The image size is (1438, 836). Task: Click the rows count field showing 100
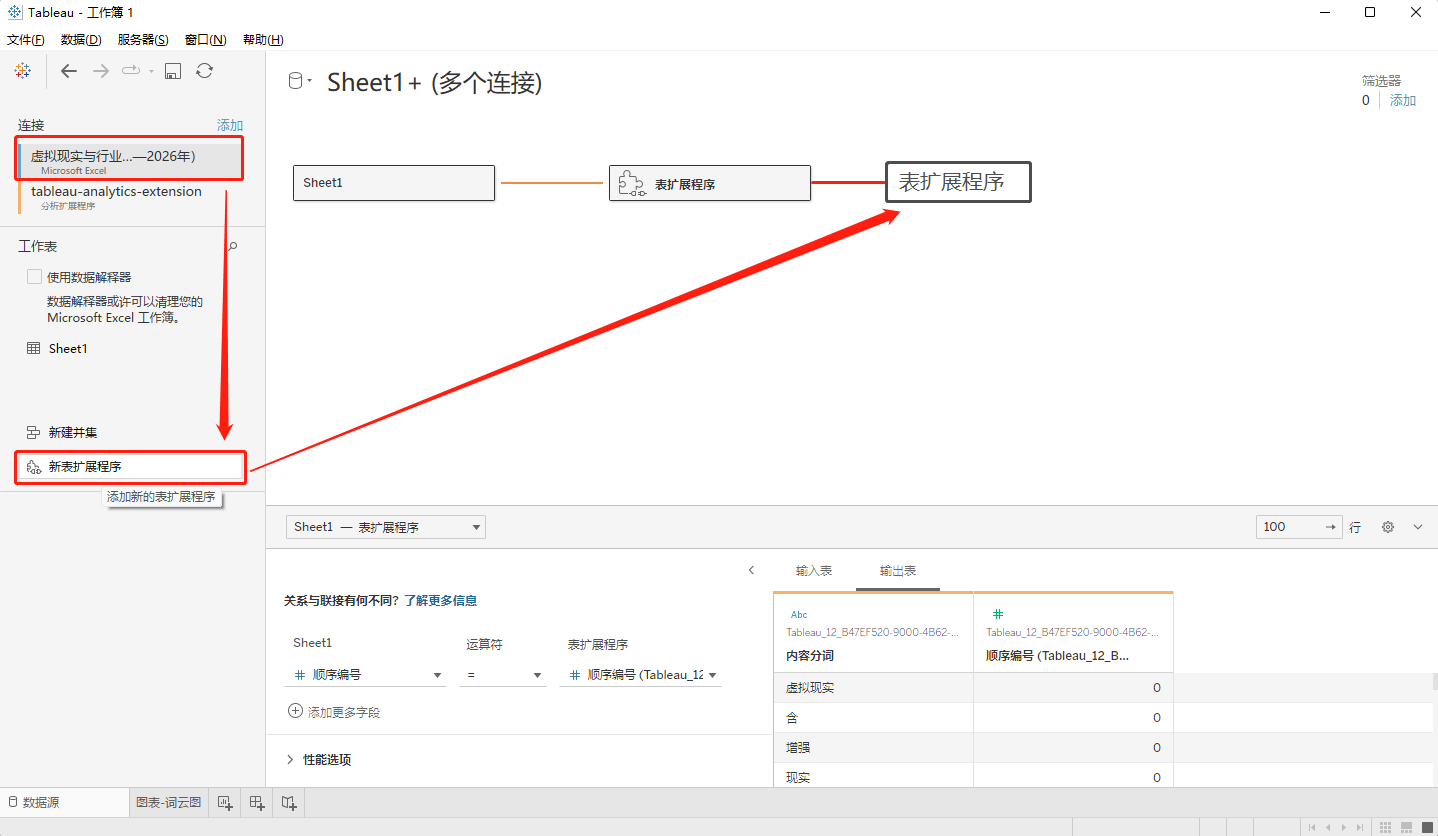1299,527
